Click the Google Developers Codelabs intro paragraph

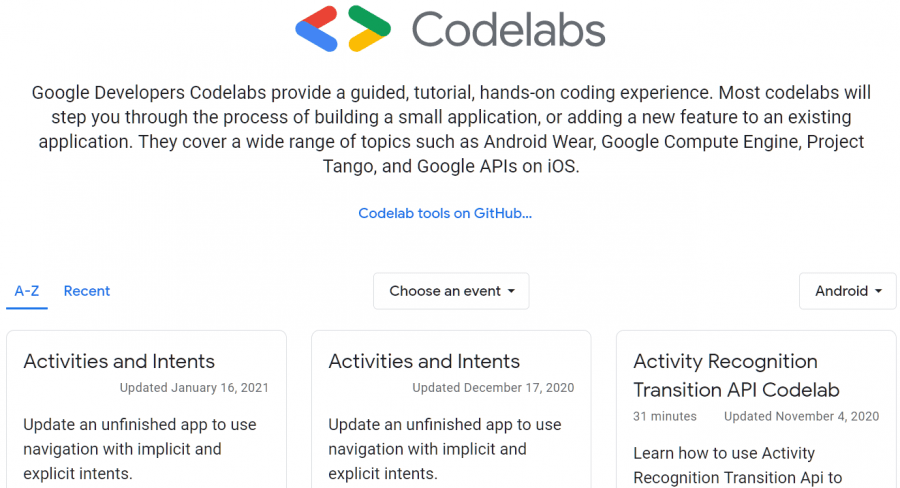coord(451,130)
